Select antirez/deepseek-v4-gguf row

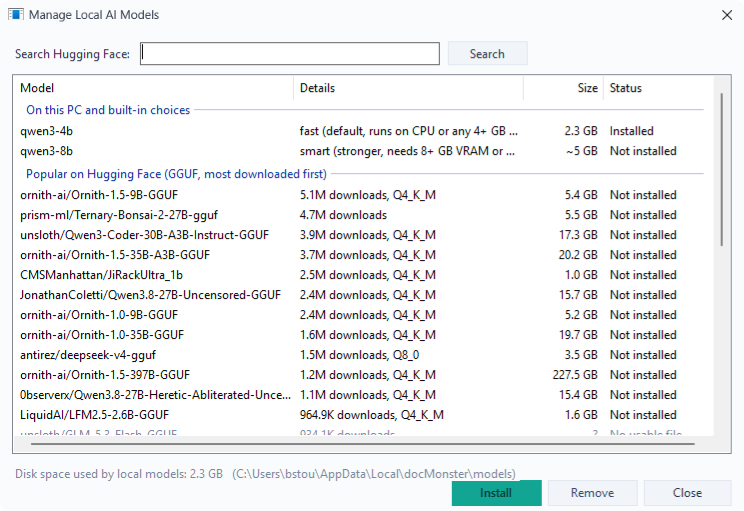[x=363, y=355]
